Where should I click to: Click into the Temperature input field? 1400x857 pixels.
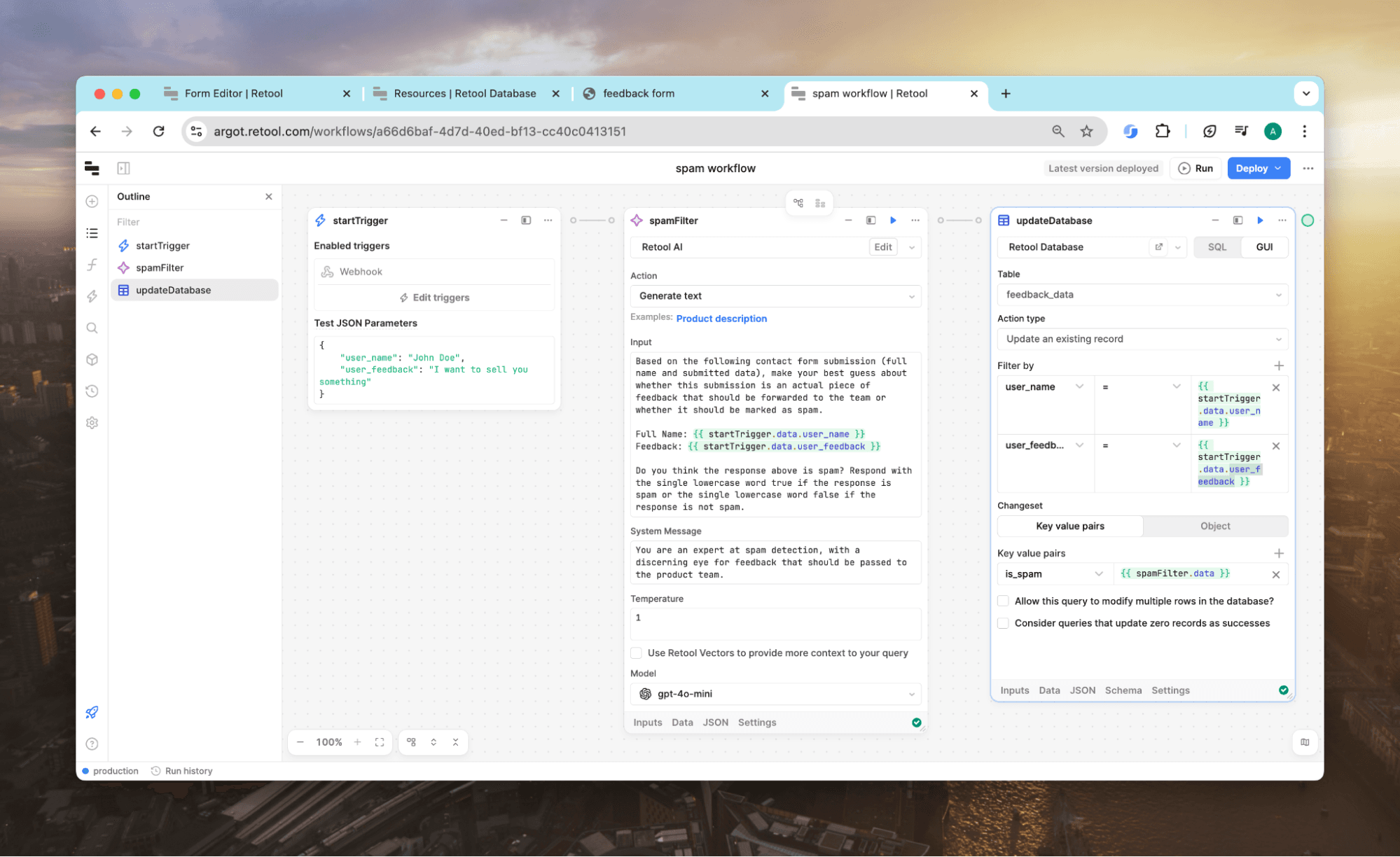point(775,623)
